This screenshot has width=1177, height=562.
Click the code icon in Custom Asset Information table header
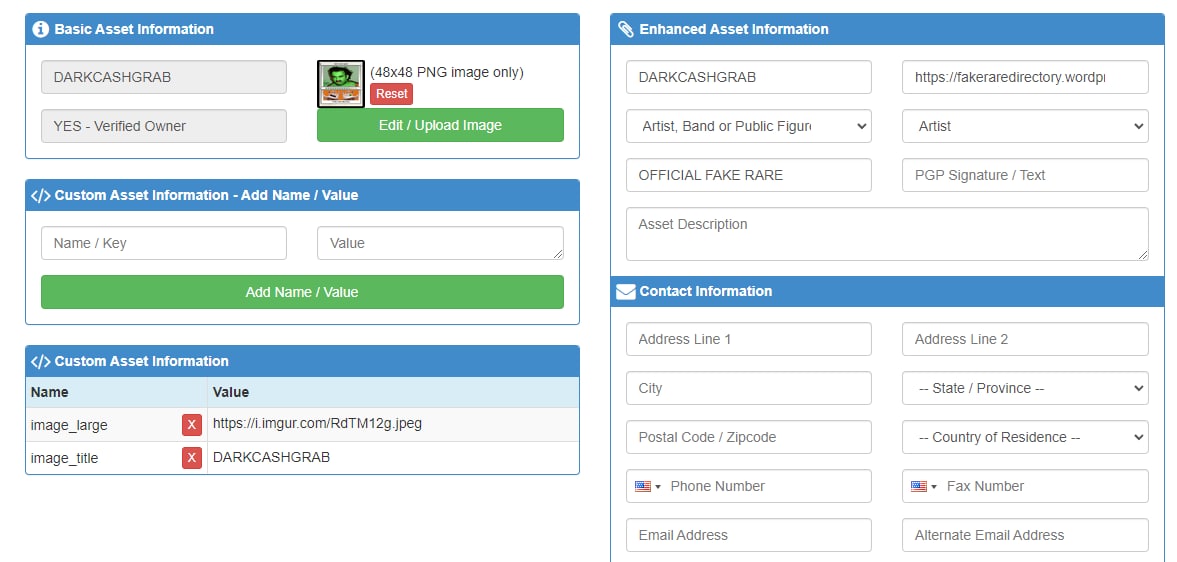(41, 362)
